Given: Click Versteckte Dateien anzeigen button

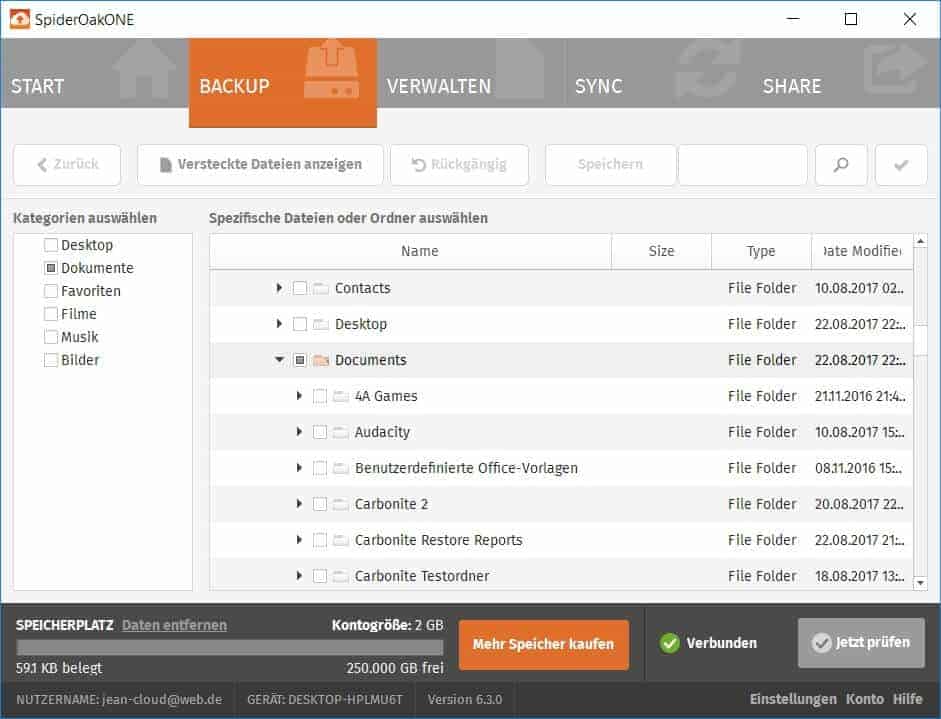Looking at the screenshot, I should coord(260,164).
